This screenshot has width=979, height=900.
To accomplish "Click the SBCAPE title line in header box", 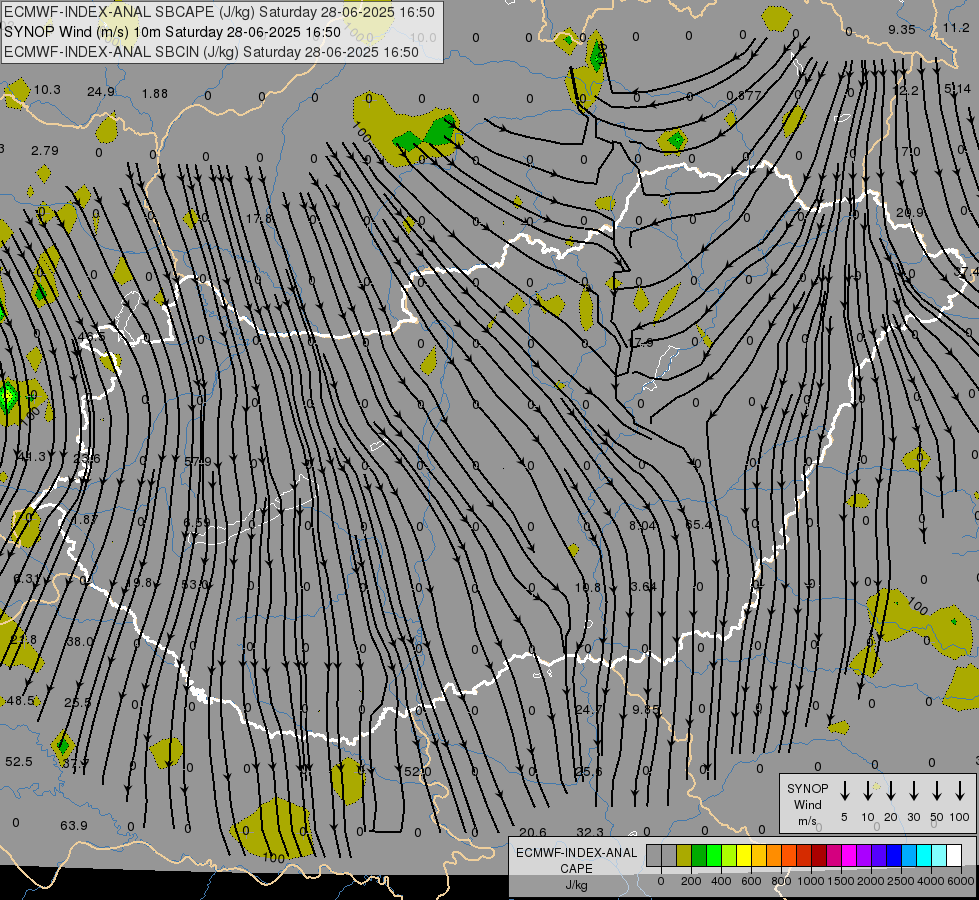I will tap(219, 12).
